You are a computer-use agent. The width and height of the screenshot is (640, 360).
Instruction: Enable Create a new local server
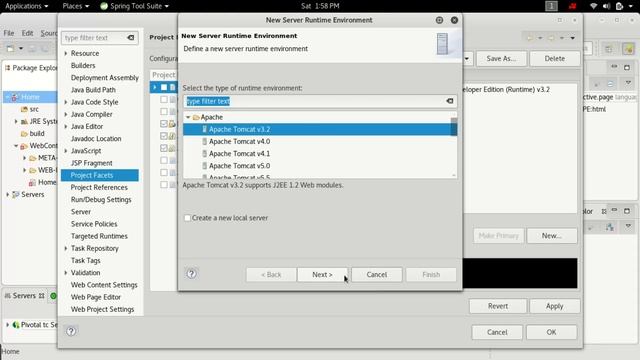[187, 218]
